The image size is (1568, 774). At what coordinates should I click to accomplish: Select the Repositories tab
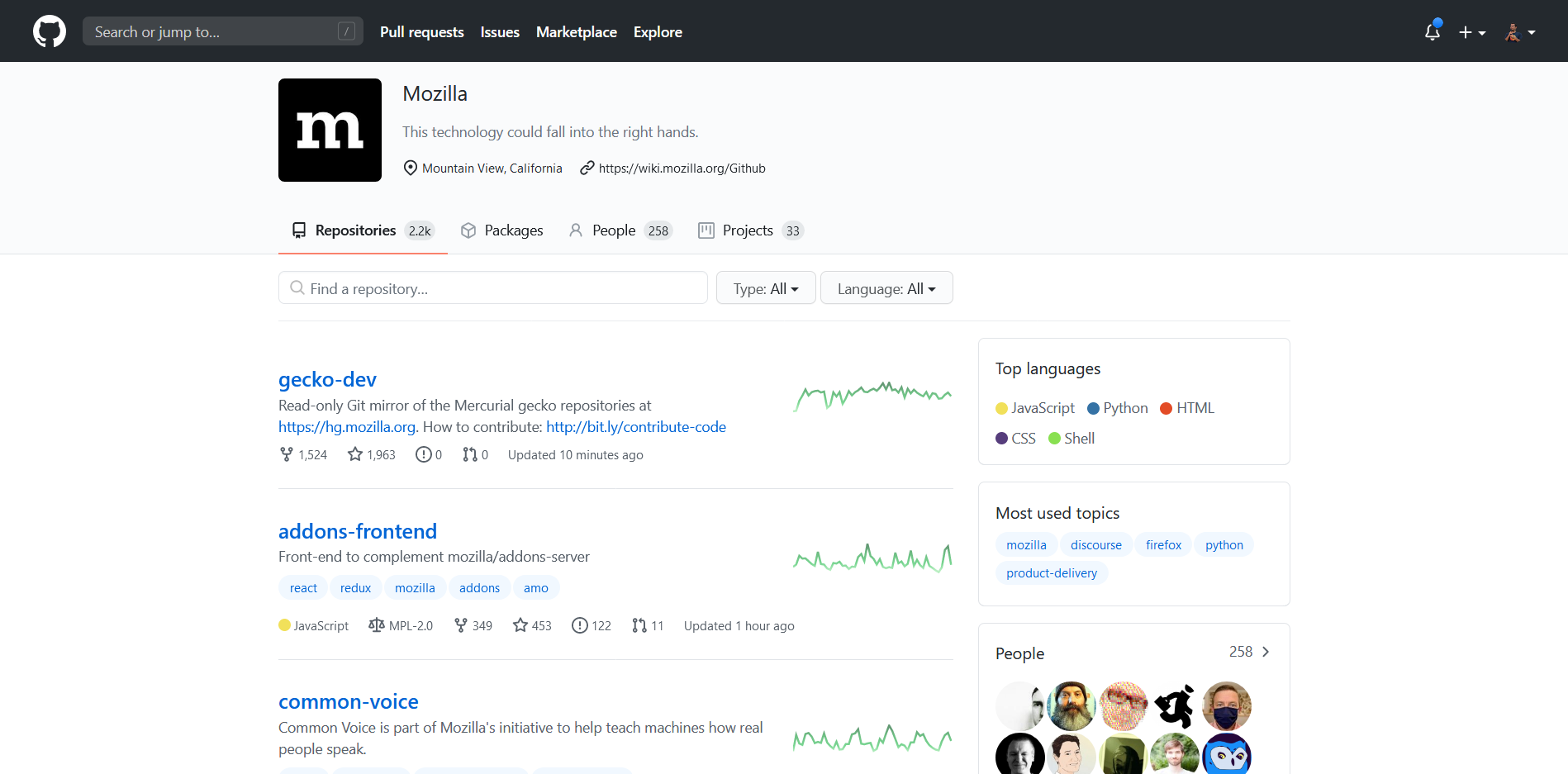(363, 230)
